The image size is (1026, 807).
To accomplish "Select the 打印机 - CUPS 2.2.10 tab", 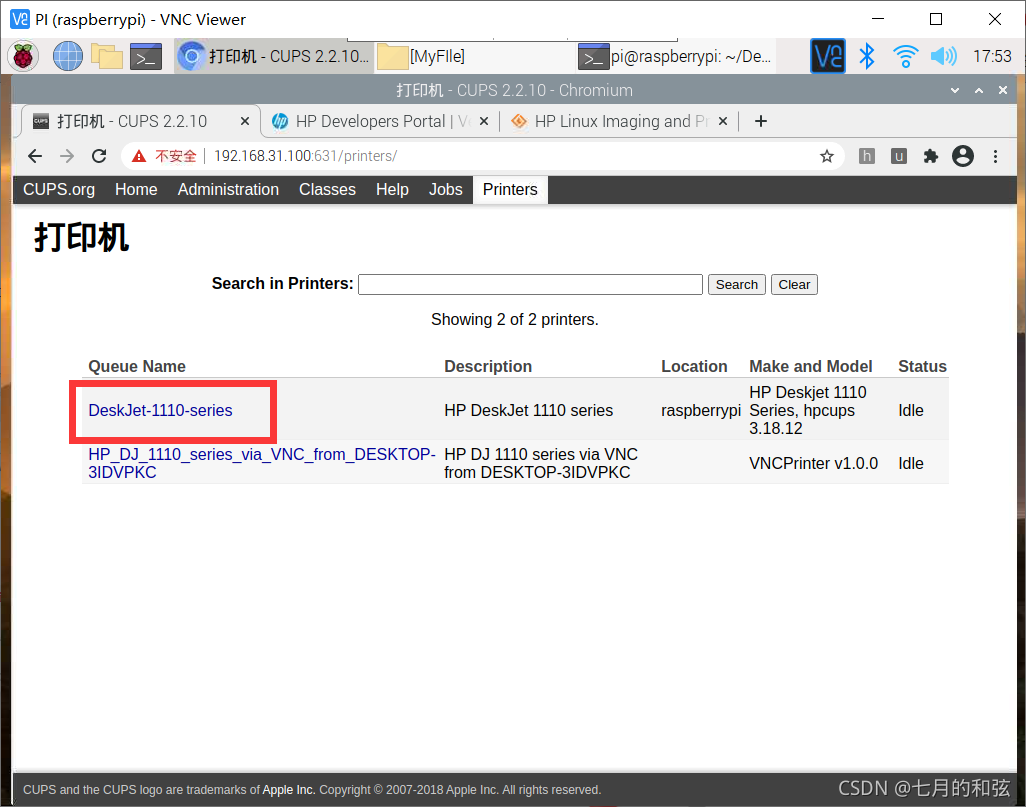I will coord(141,121).
